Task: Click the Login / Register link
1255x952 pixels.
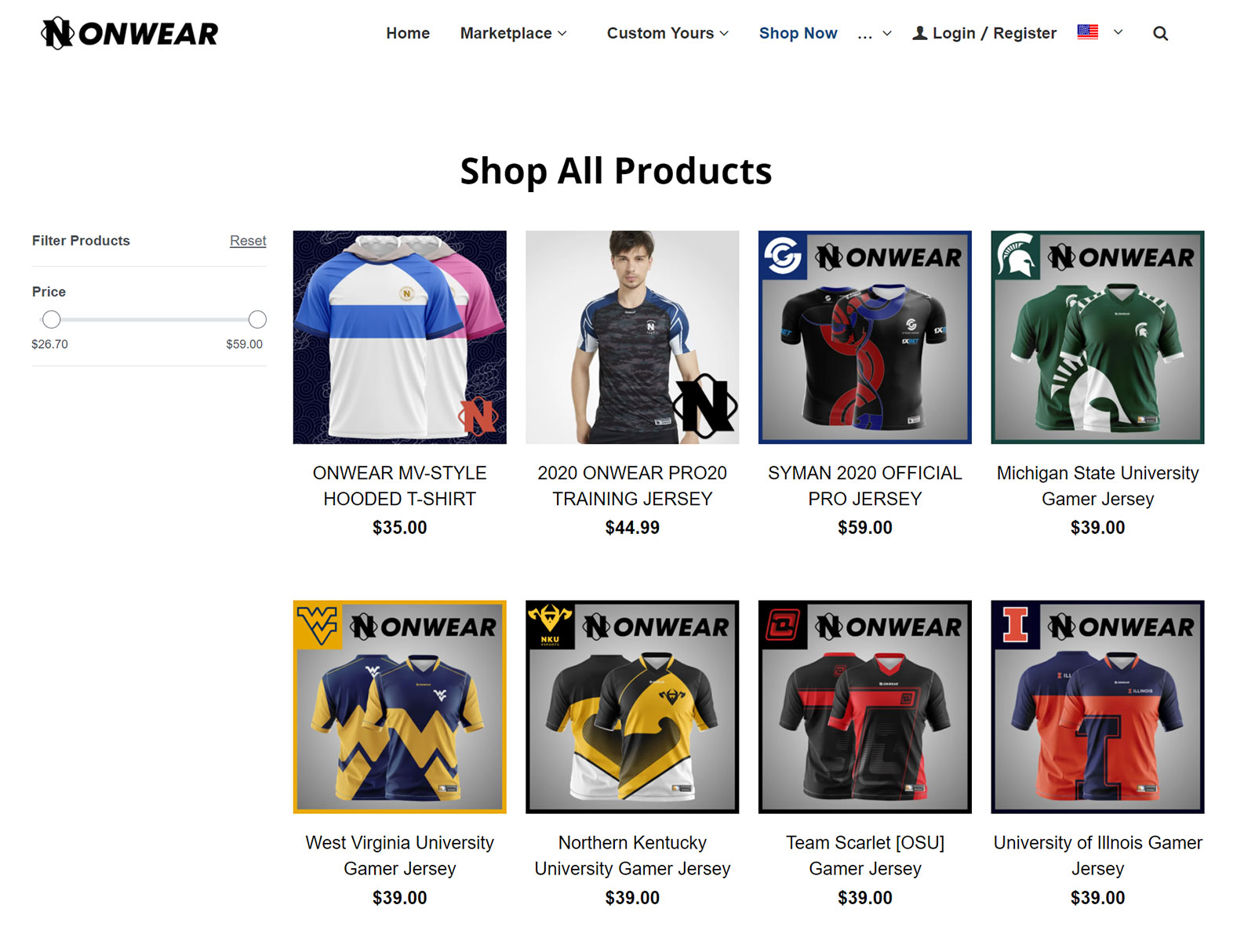Action: click(x=994, y=33)
